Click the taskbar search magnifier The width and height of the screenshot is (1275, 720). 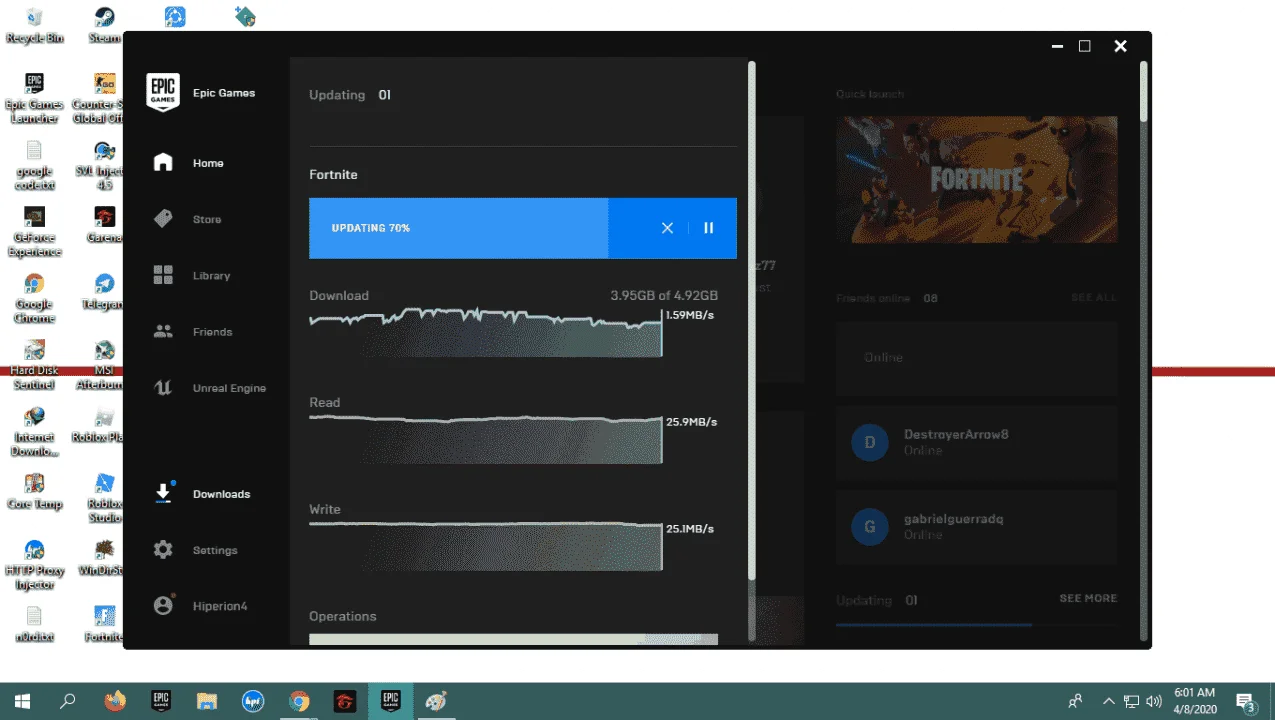[x=68, y=701]
